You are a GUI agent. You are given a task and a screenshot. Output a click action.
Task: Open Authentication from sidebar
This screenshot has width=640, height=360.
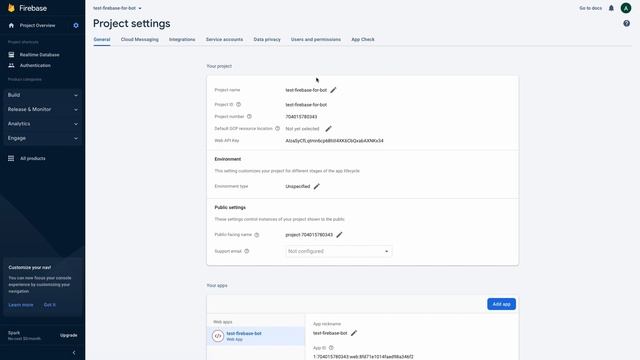tap(35, 65)
